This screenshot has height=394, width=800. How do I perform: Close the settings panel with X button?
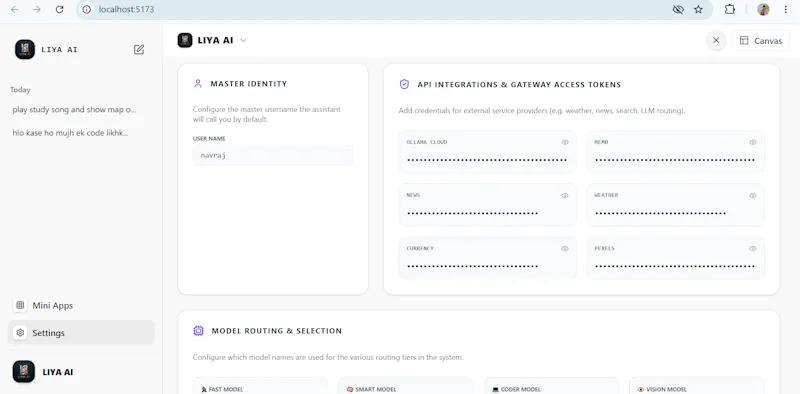coord(716,40)
